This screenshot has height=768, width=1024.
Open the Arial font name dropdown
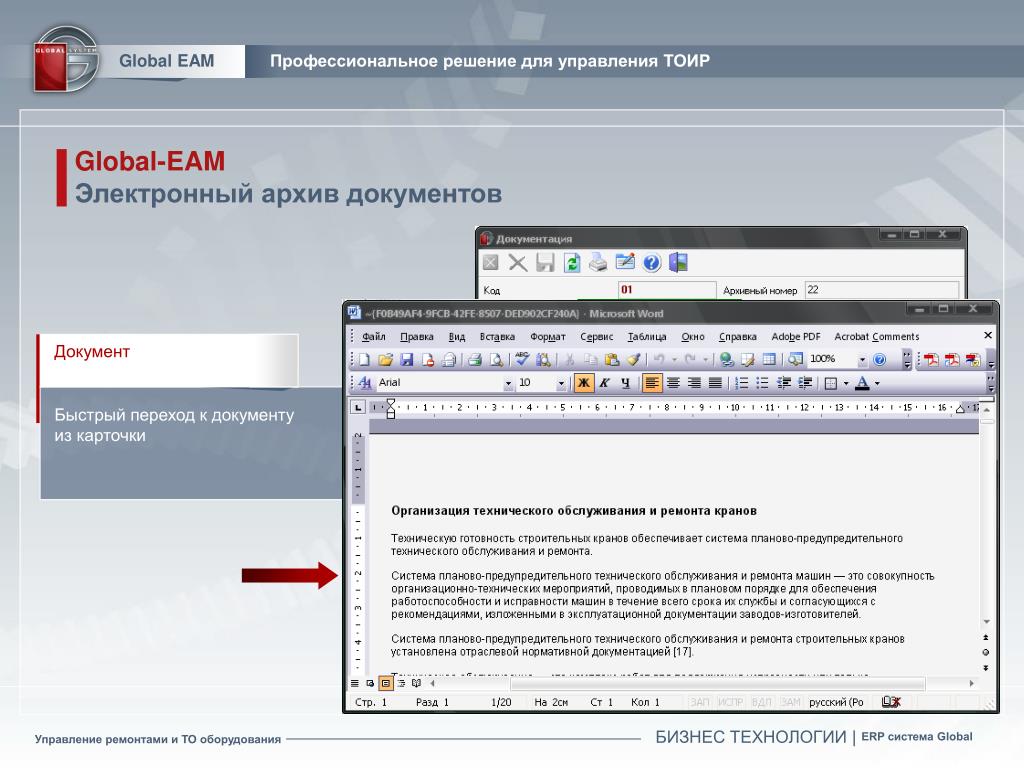click(508, 383)
